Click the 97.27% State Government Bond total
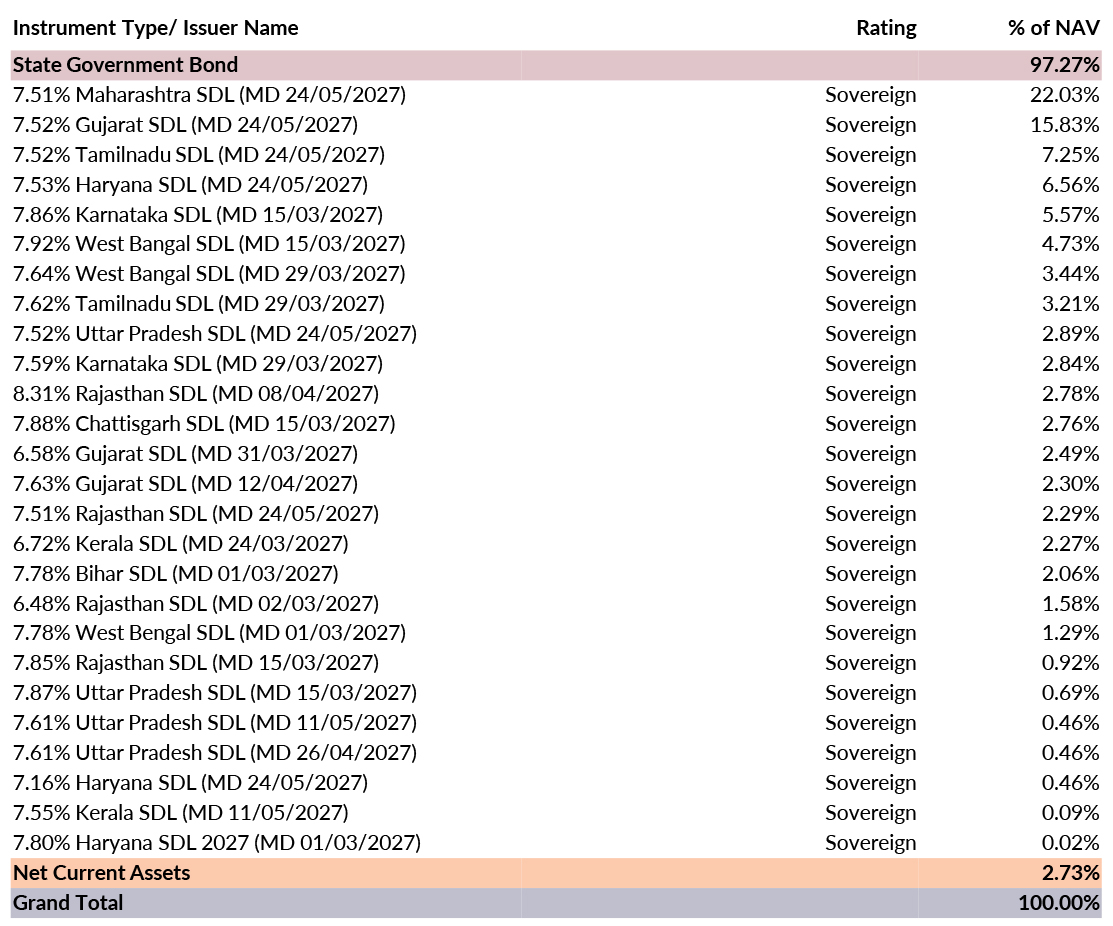Viewport: 1113px width, 926px height. (x=1064, y=65)
